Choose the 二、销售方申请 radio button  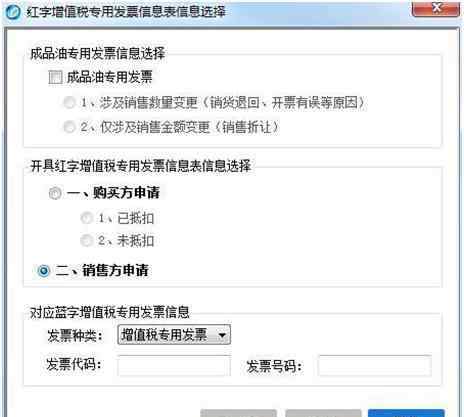44,271
